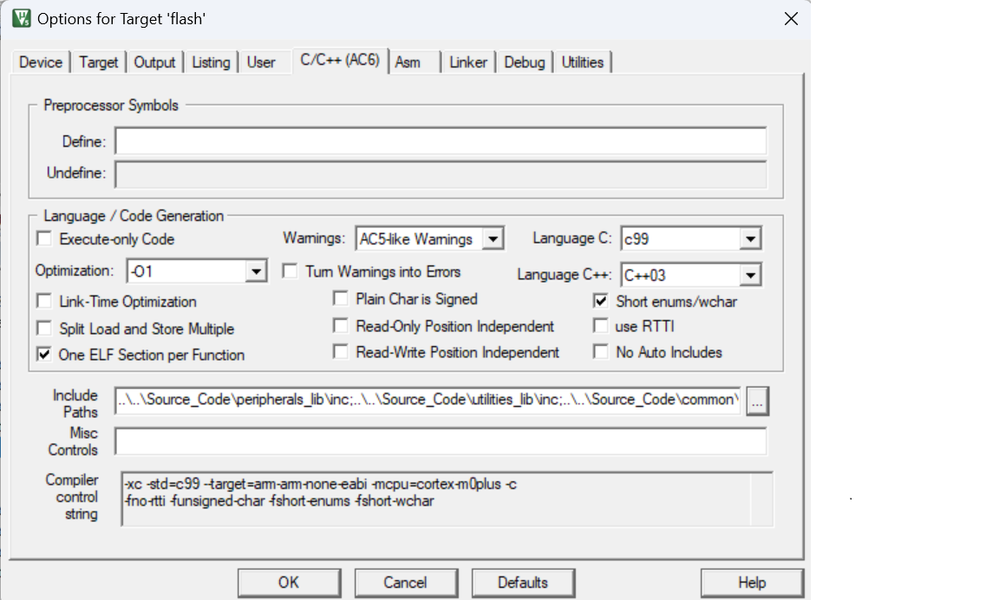Enable Execute-only Code checkbox
999x600 pixels.
(x=44, y=239)
